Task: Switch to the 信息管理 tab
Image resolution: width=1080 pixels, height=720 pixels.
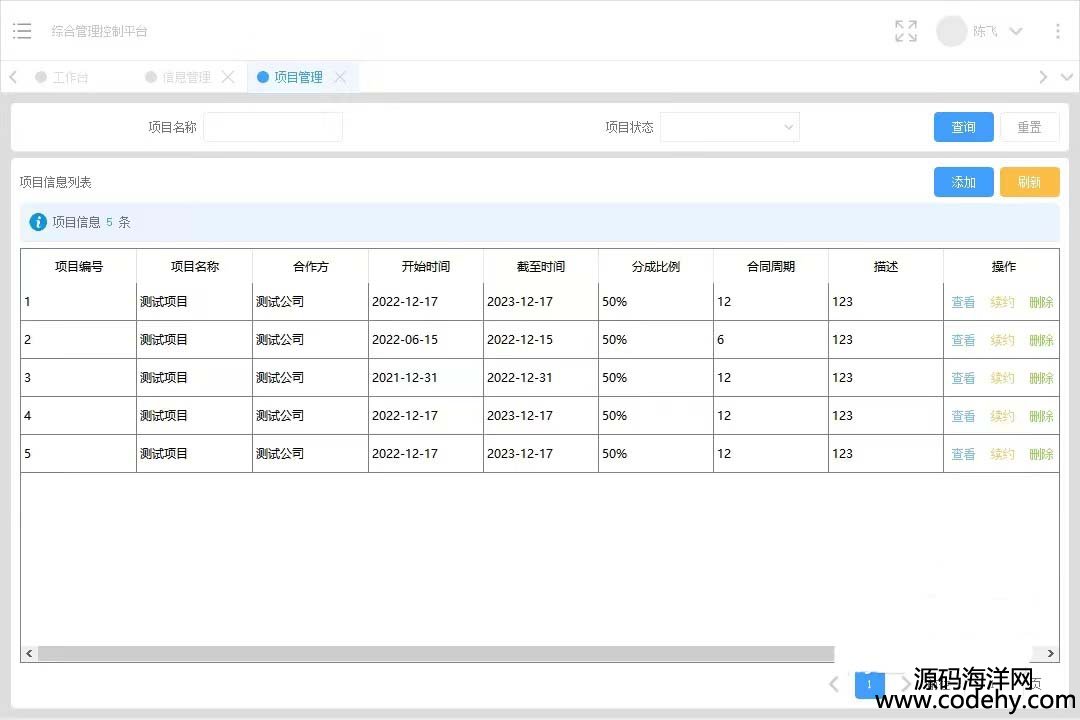Action: [179, 77]
